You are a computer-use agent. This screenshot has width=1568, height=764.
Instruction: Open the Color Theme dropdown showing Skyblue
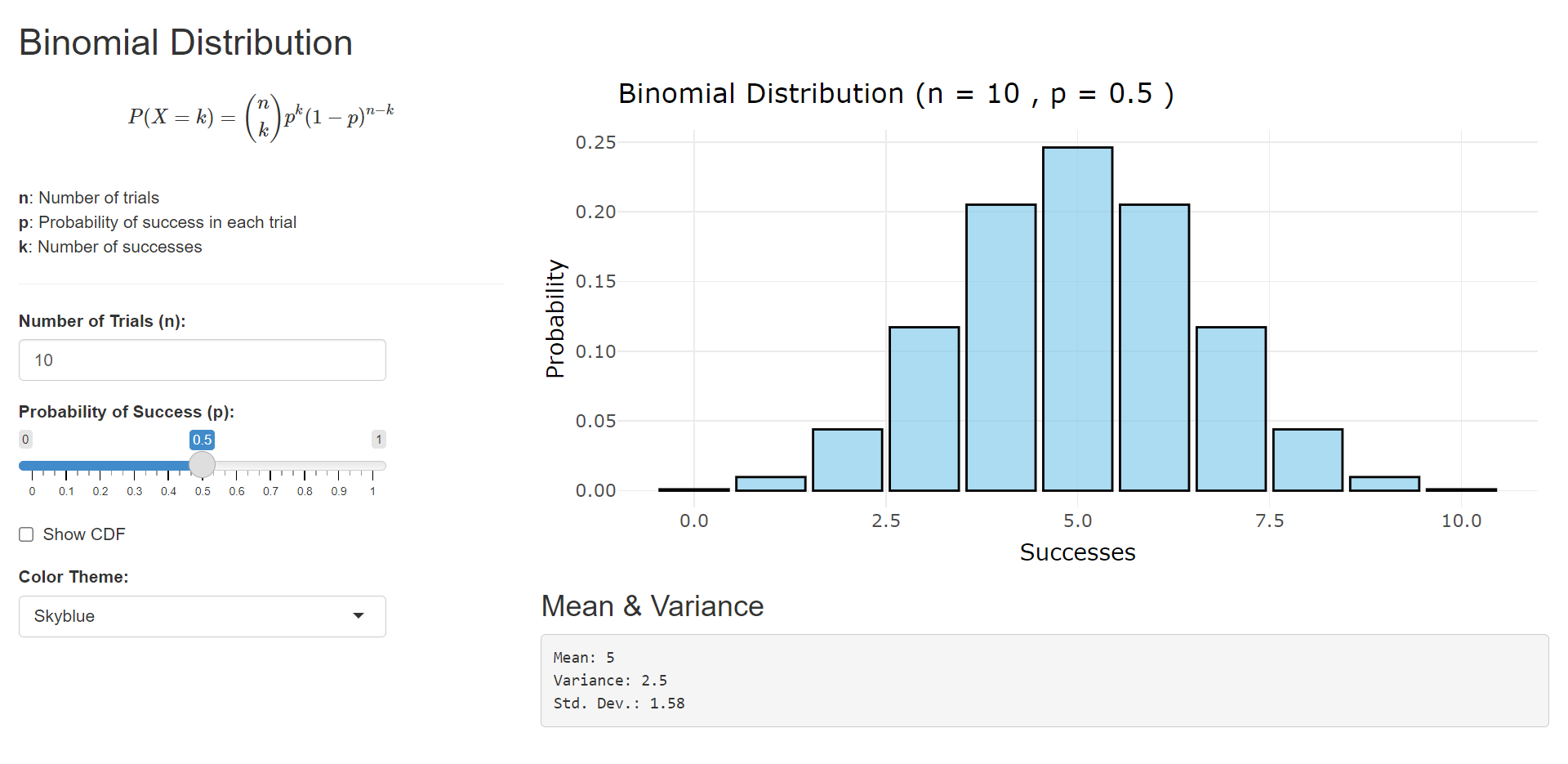pyautogui.click(x=202, y=616)
